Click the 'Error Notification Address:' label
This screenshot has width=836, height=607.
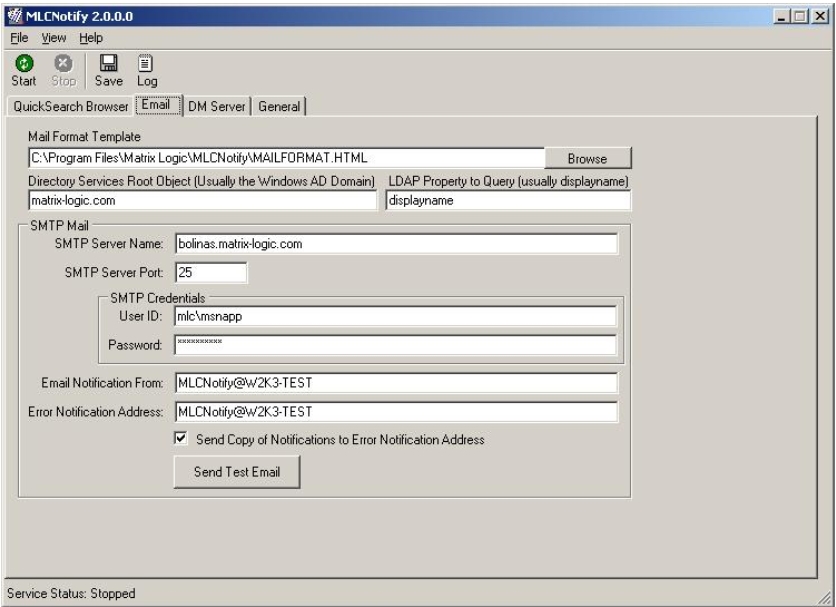[x=95, y=412]
